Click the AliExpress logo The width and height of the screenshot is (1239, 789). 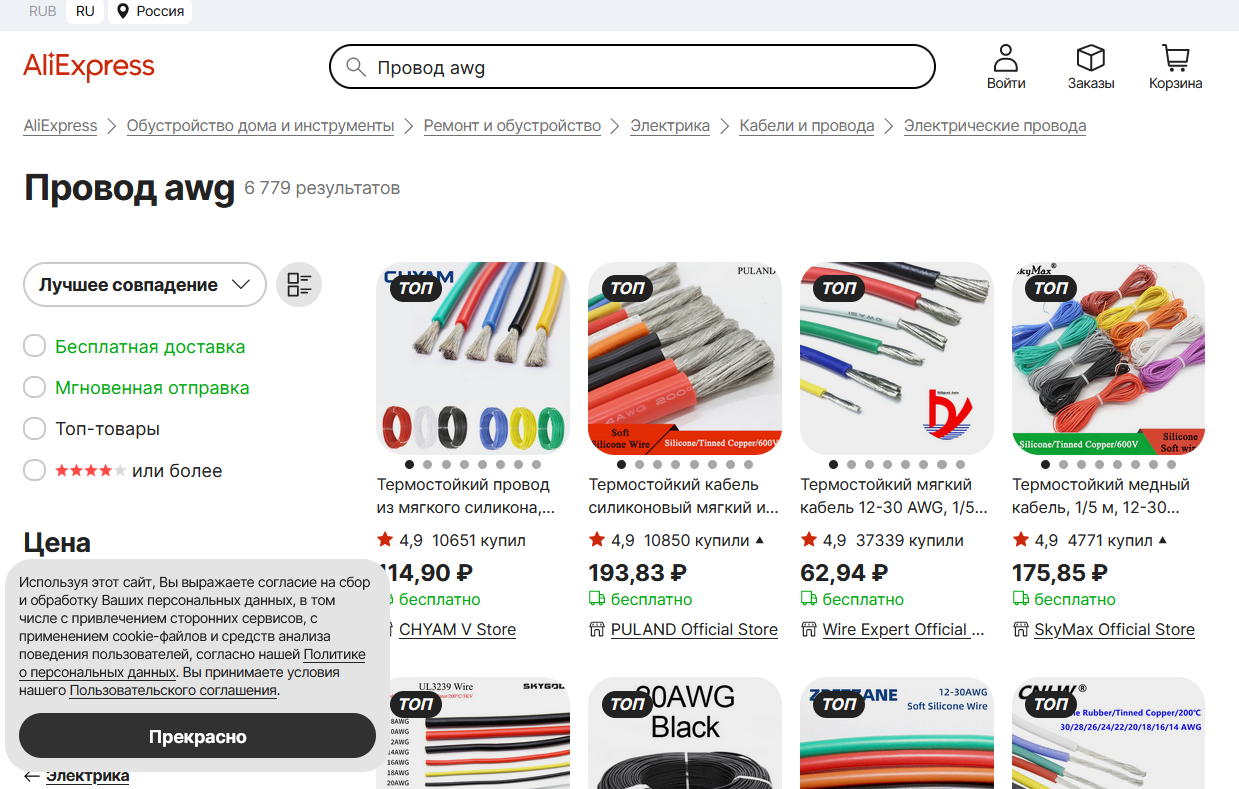(x=89, y=67)
